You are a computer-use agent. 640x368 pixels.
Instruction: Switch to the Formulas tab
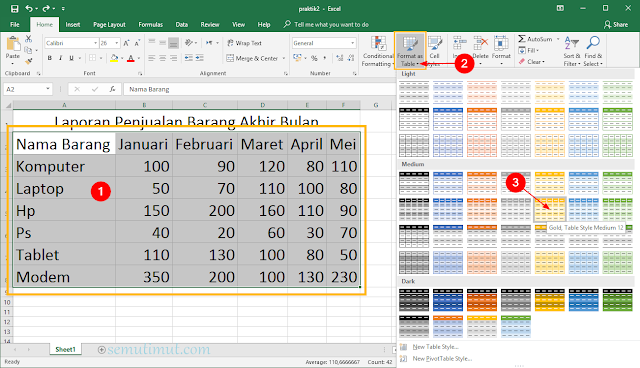click(x=150, y=24)
